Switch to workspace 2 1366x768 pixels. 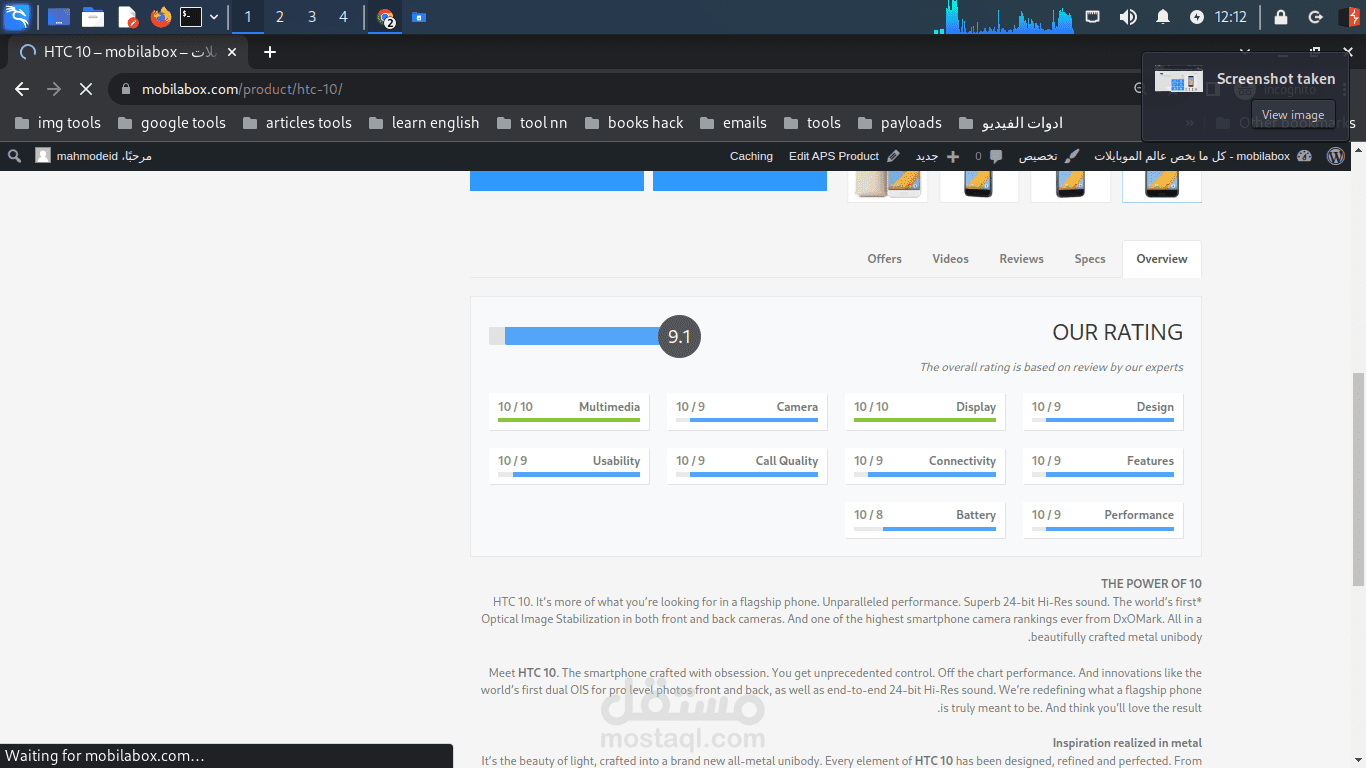[x=280, y=17]
